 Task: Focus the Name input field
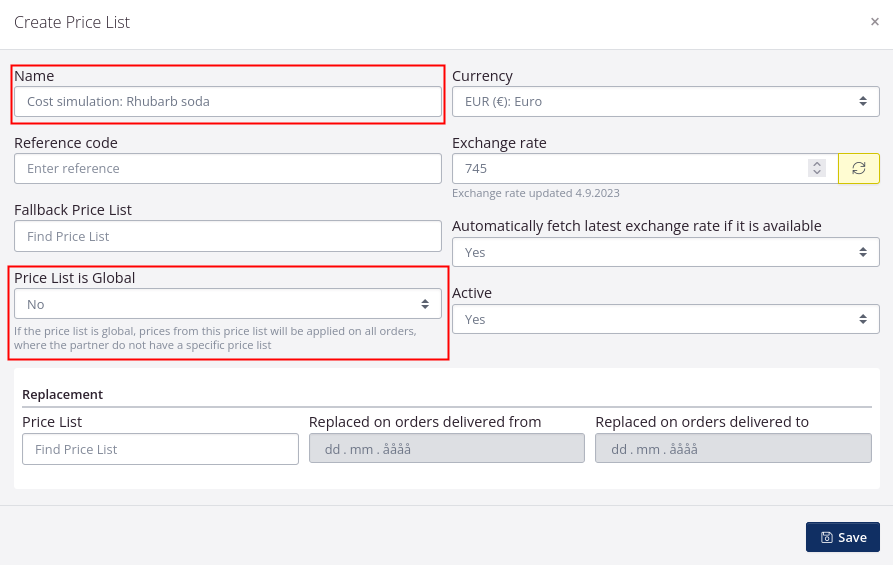(227, 101)
